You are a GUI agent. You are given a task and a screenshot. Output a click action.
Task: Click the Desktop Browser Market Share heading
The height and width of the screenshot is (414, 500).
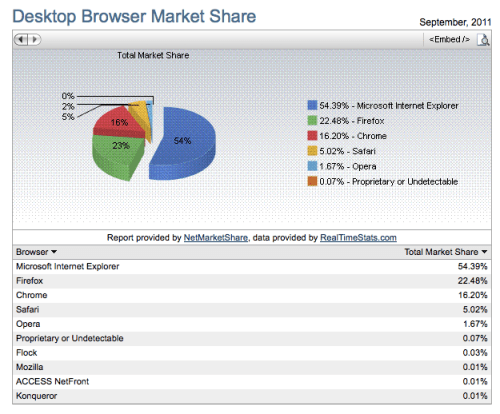(x=134, y=17)
